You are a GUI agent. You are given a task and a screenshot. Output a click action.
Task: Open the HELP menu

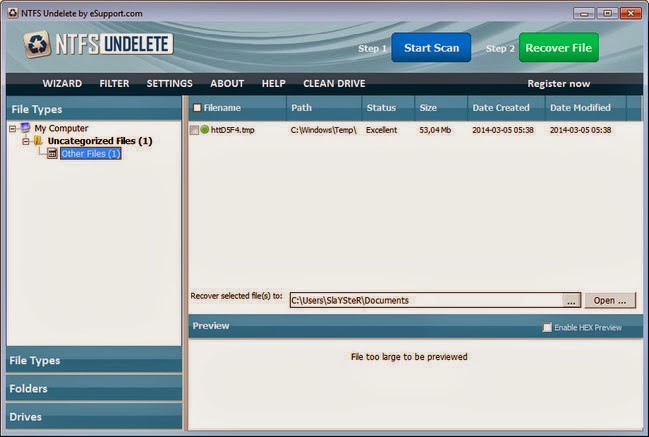(x=273, y=84)
